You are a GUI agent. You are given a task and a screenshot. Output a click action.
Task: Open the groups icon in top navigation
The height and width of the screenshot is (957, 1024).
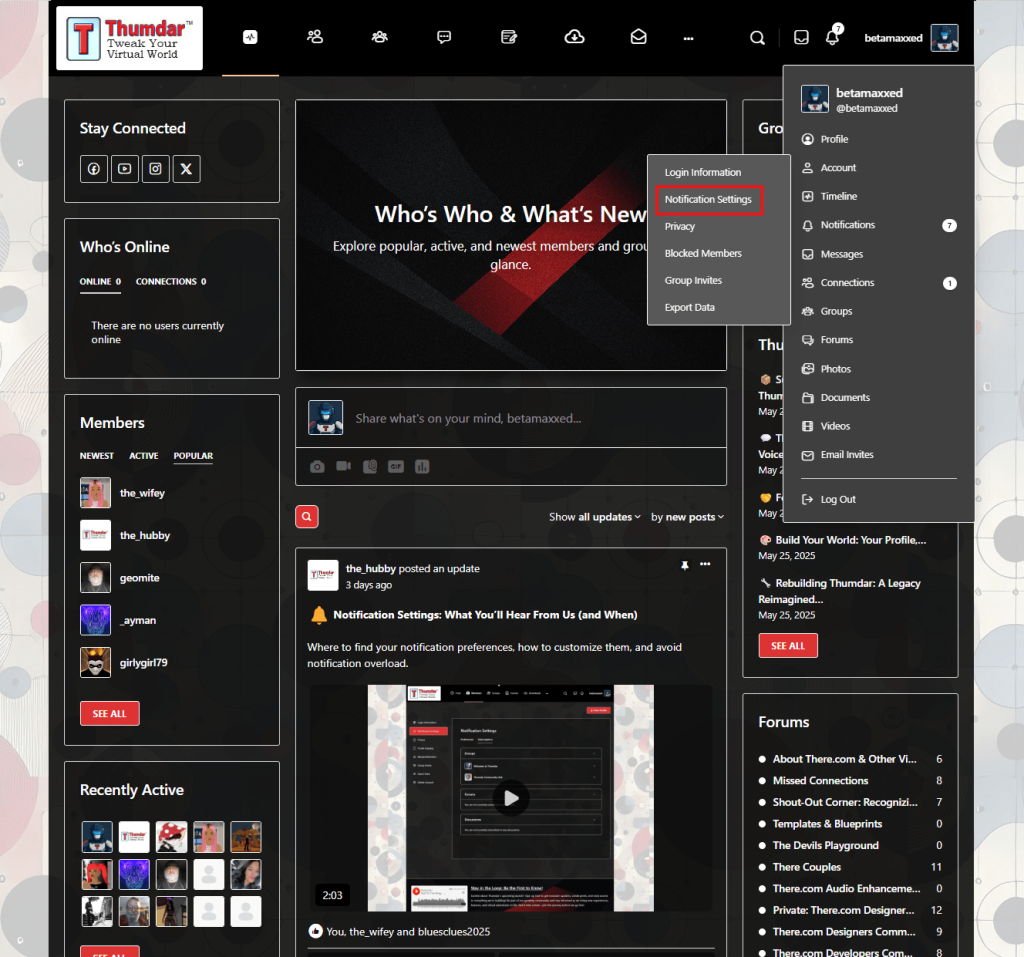(x=379, y=37)
